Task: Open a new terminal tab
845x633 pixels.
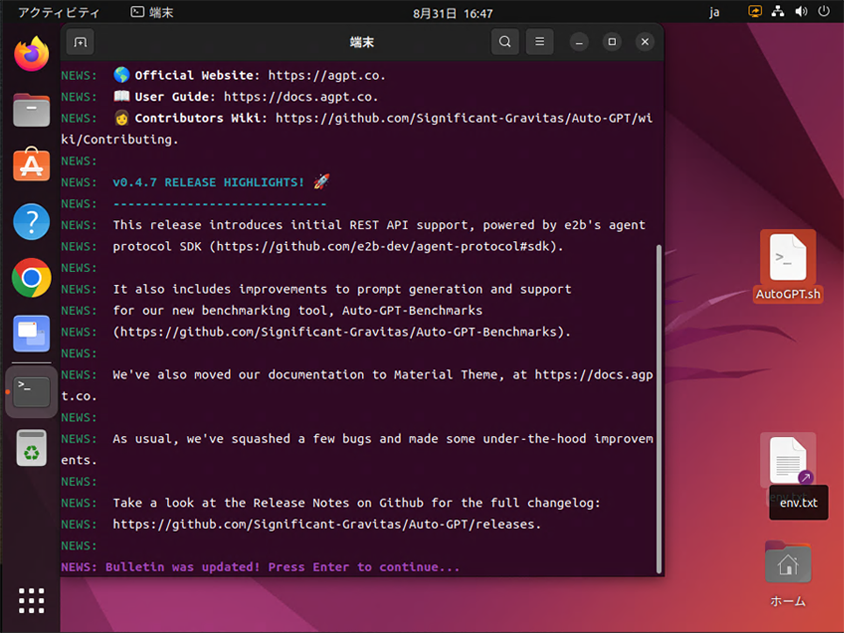Action: point(80,42)
